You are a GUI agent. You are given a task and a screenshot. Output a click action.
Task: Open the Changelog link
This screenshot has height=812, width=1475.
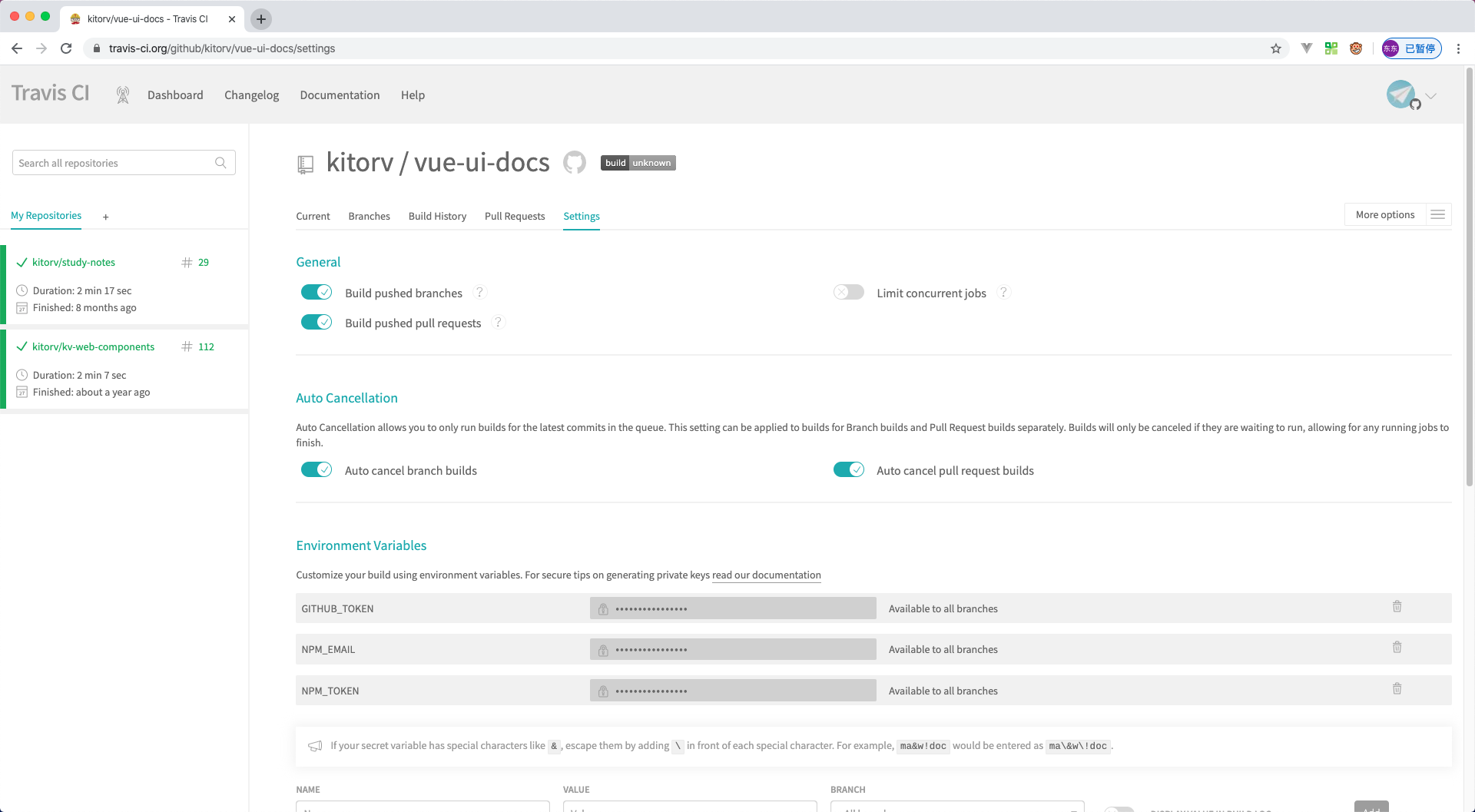pos(251,95)
